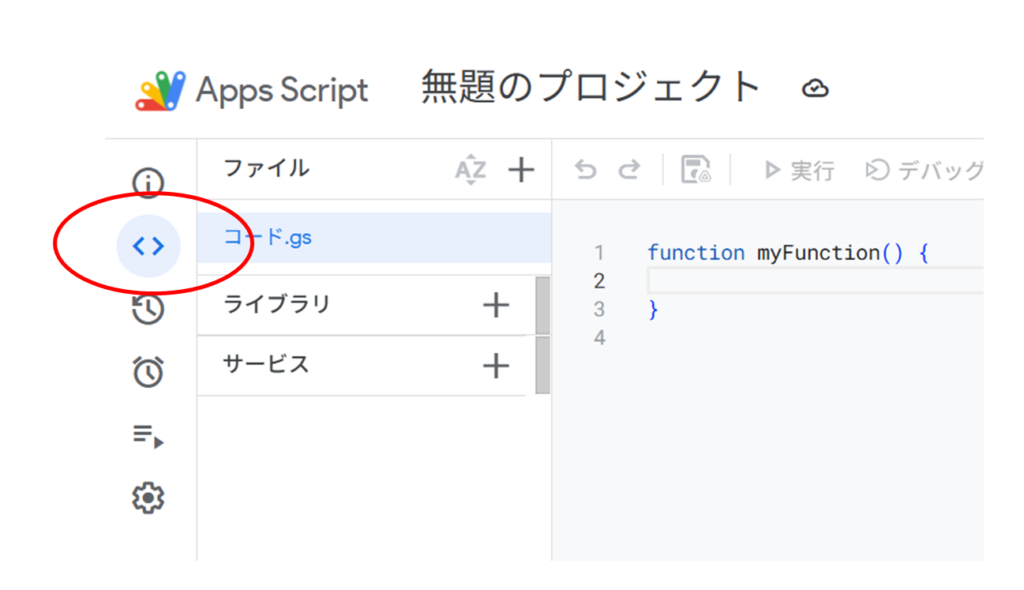The height and width of the screenshot is (590, 1024).
Task: Start debugging with デバッグ button
Action: click(x=923, y=171)
